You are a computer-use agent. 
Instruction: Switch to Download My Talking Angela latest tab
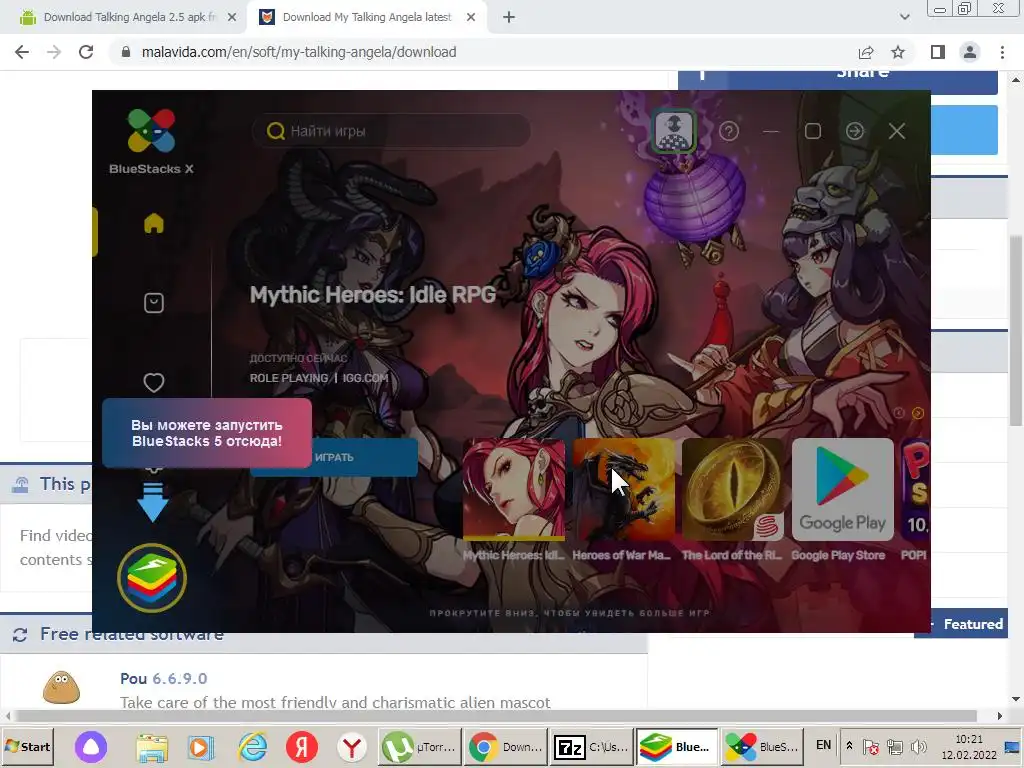pos(366,18)
